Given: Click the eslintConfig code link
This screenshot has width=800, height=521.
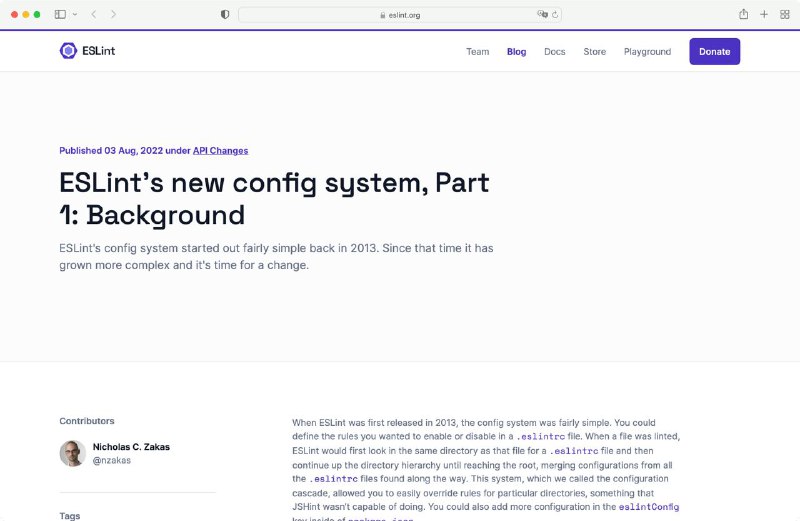Looking at the screenshot, I should 648,507.
